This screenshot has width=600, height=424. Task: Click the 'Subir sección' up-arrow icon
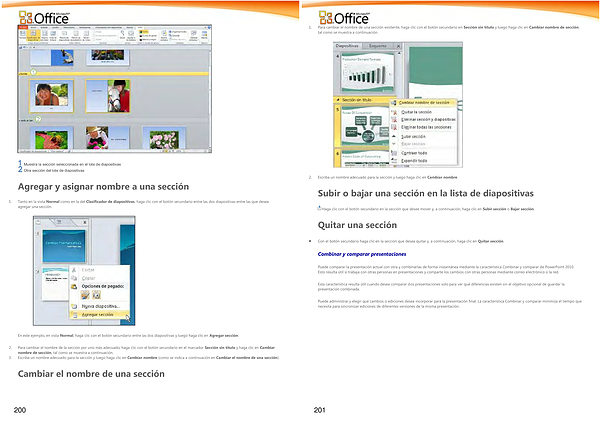(392, 136)
